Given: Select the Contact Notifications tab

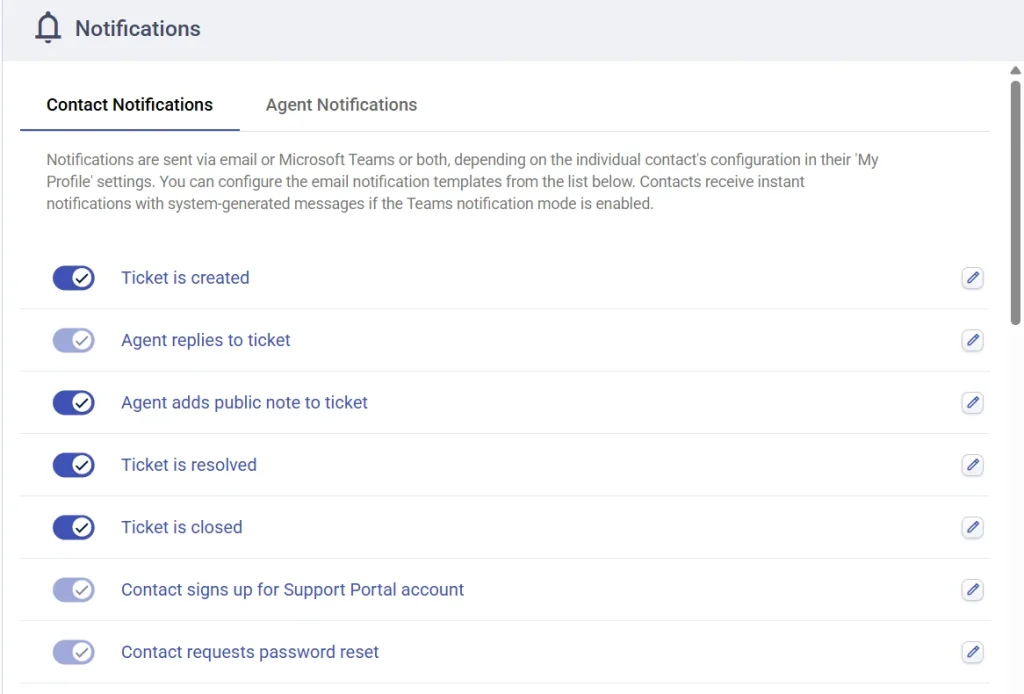Looking at the screenshot, I should (x=129, y=104).
